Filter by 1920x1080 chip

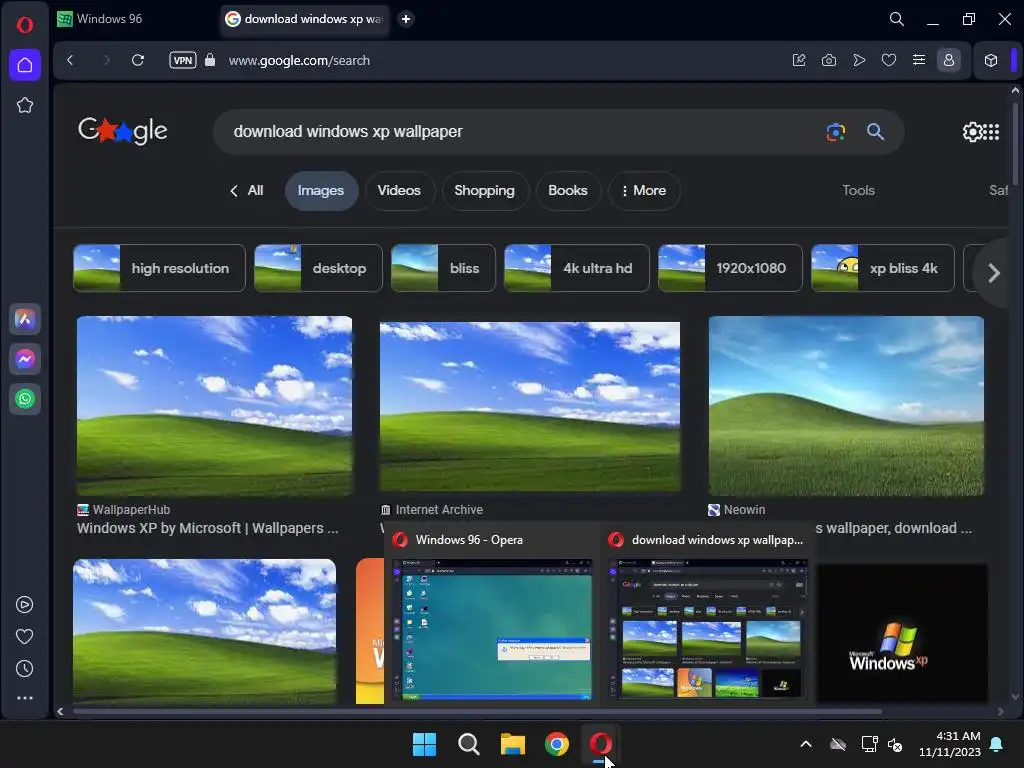[x=730, y=268]
